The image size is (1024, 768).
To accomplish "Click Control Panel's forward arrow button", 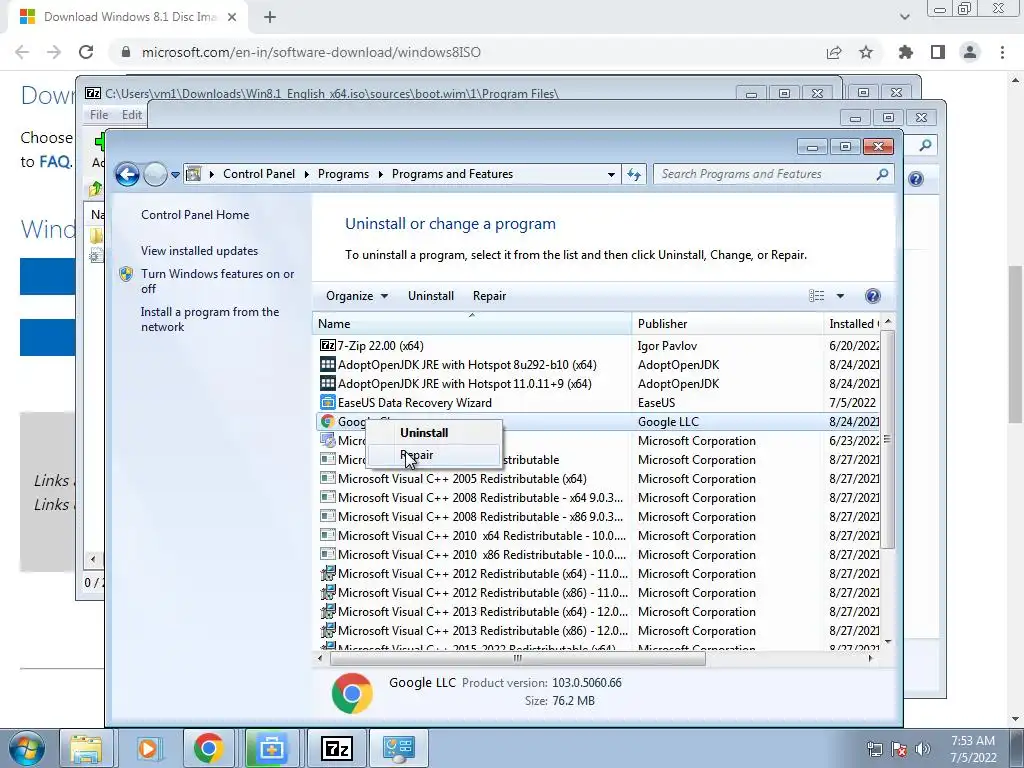I will [x=155, y=174].
